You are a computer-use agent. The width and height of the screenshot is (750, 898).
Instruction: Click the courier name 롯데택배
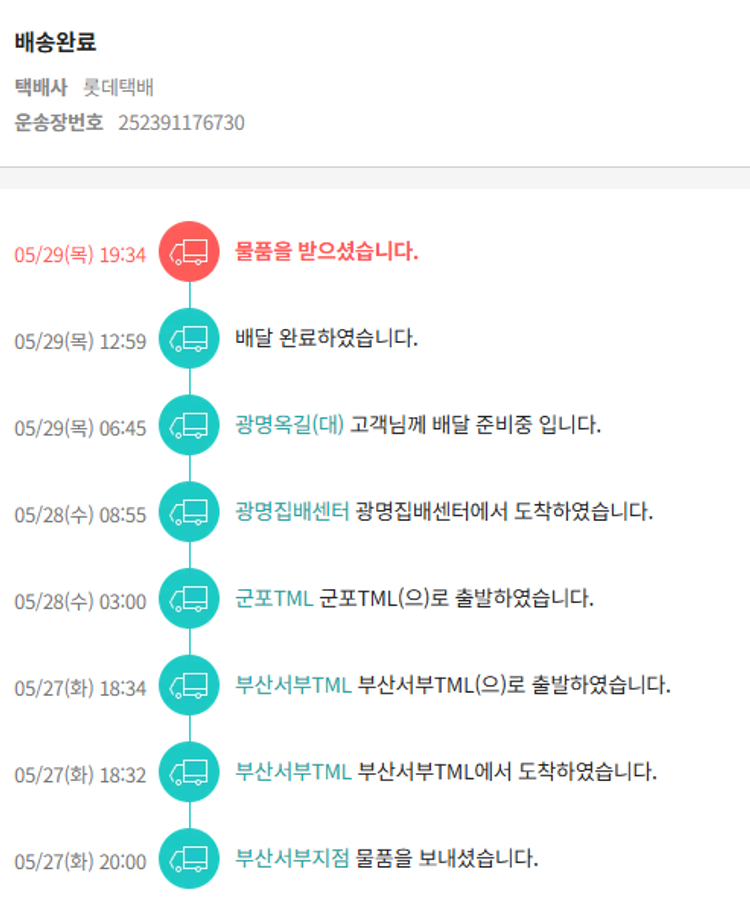coord(118,87)
